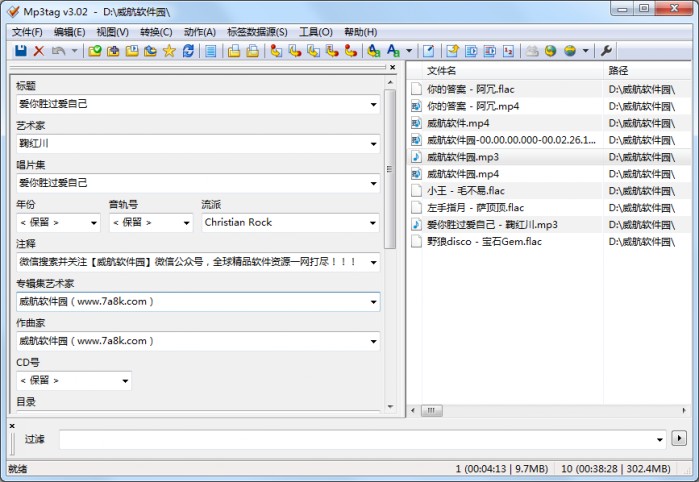Open the 文件(F) menu
Screen dimensions: 699x482
click(x=27, y=32)
